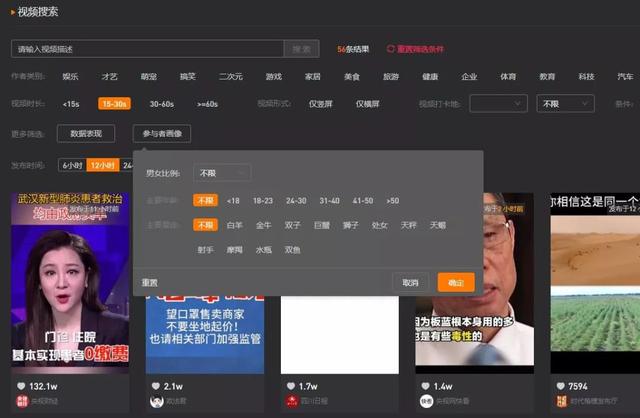Click the 央视网快看 author avatar icon
This screenshot has width=640, height=418.
(426, 401)
